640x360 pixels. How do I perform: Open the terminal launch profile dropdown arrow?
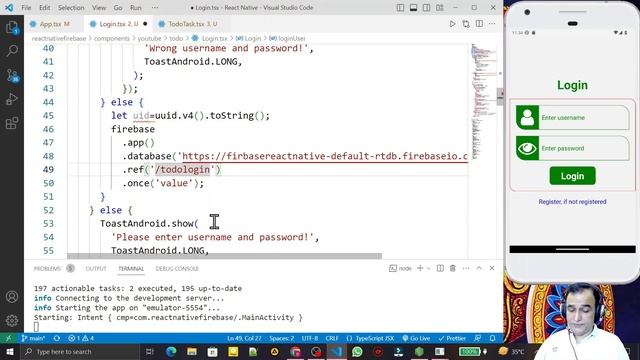pos(429,268)
